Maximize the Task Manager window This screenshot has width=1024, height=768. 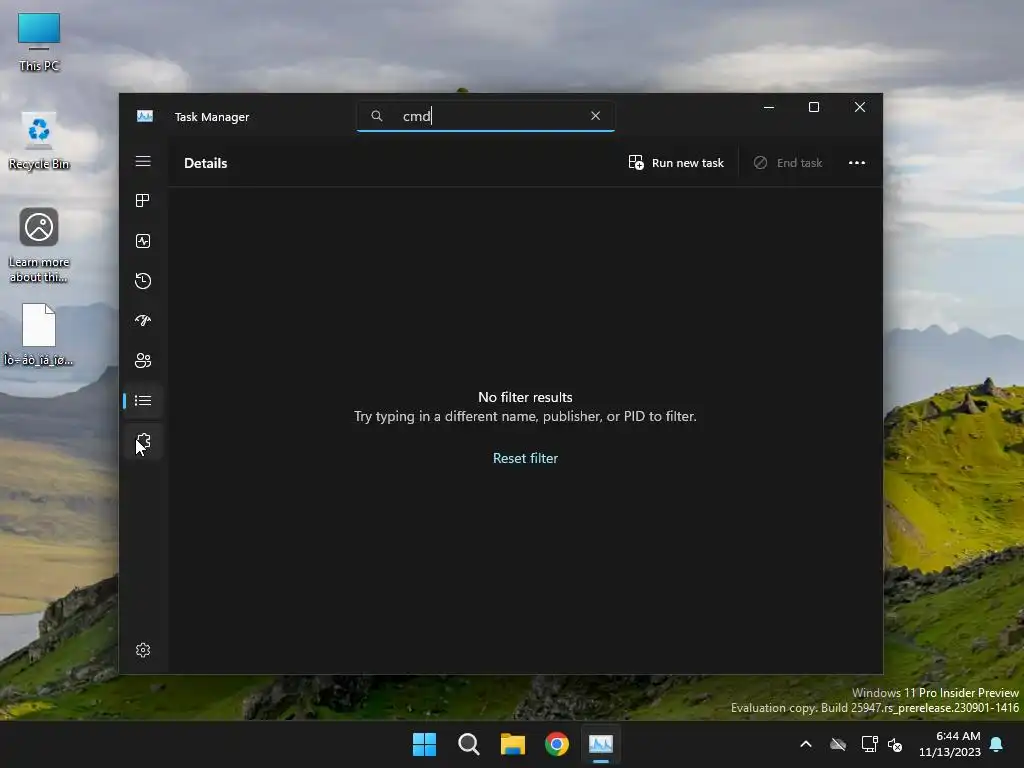(x=814, y=107)
